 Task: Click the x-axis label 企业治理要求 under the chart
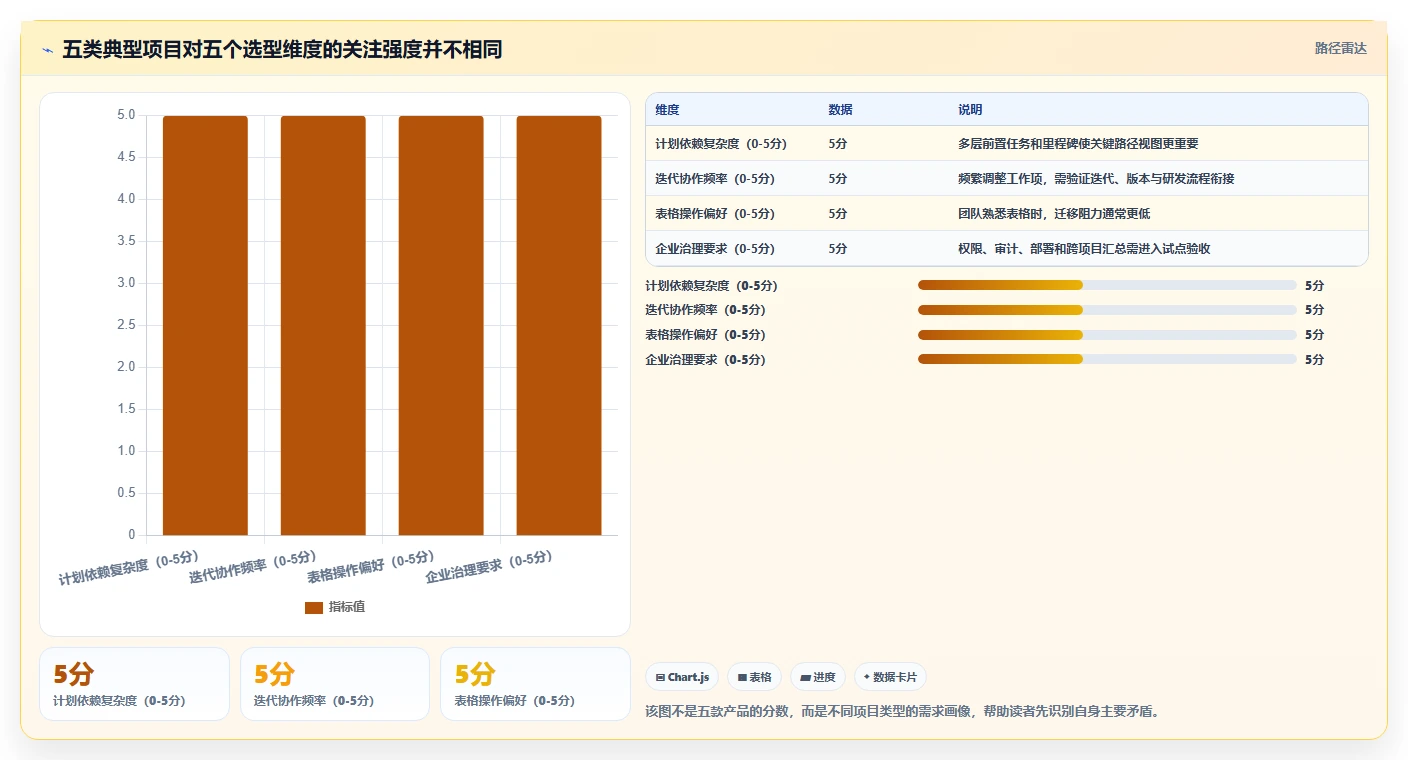click(489, 567)
